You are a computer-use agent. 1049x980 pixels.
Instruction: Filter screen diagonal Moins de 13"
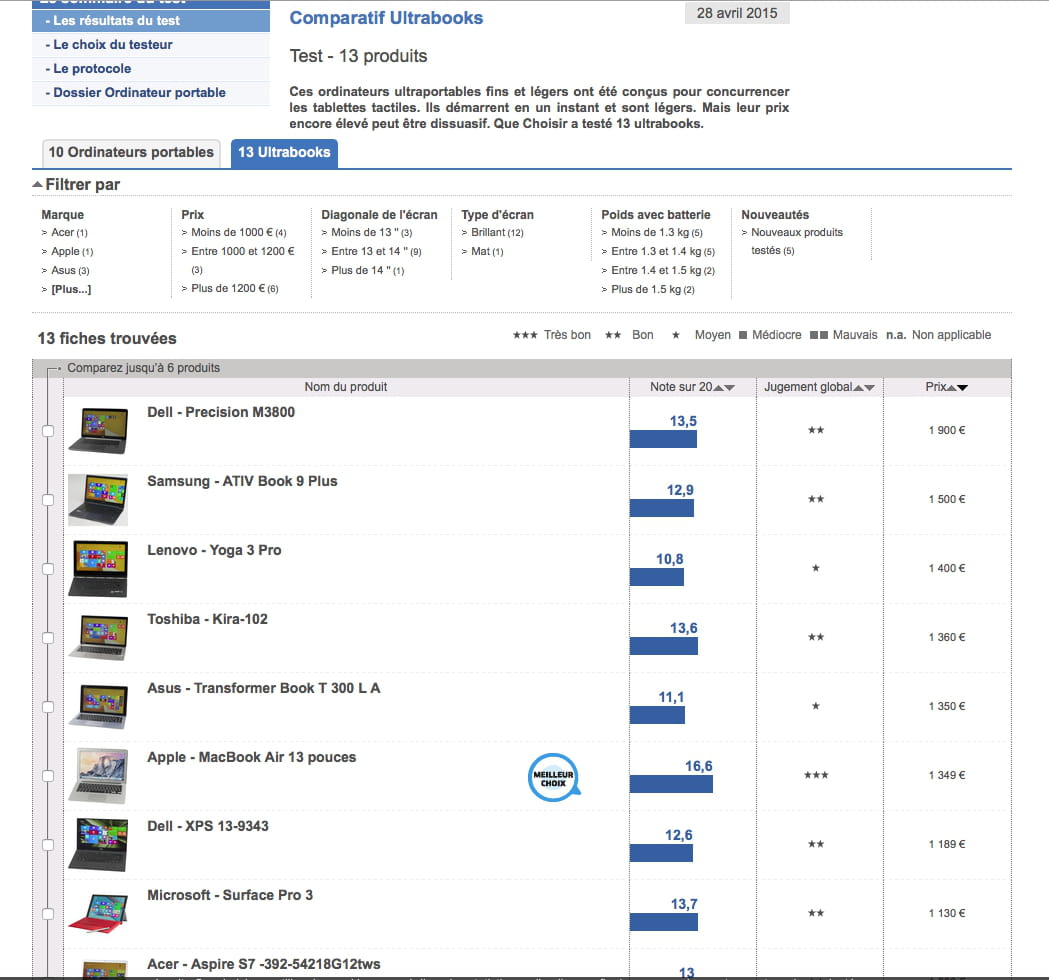372,233
